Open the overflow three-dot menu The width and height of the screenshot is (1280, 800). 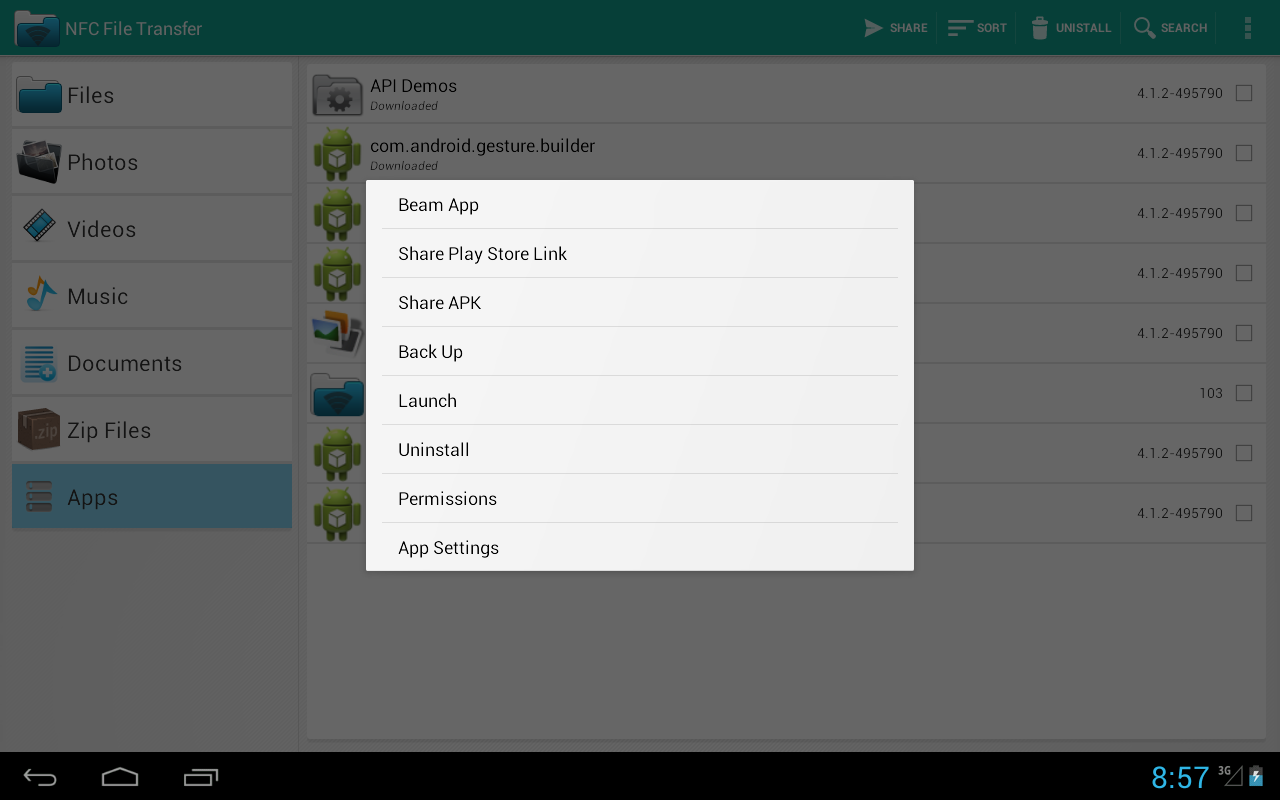point(1247,28)
